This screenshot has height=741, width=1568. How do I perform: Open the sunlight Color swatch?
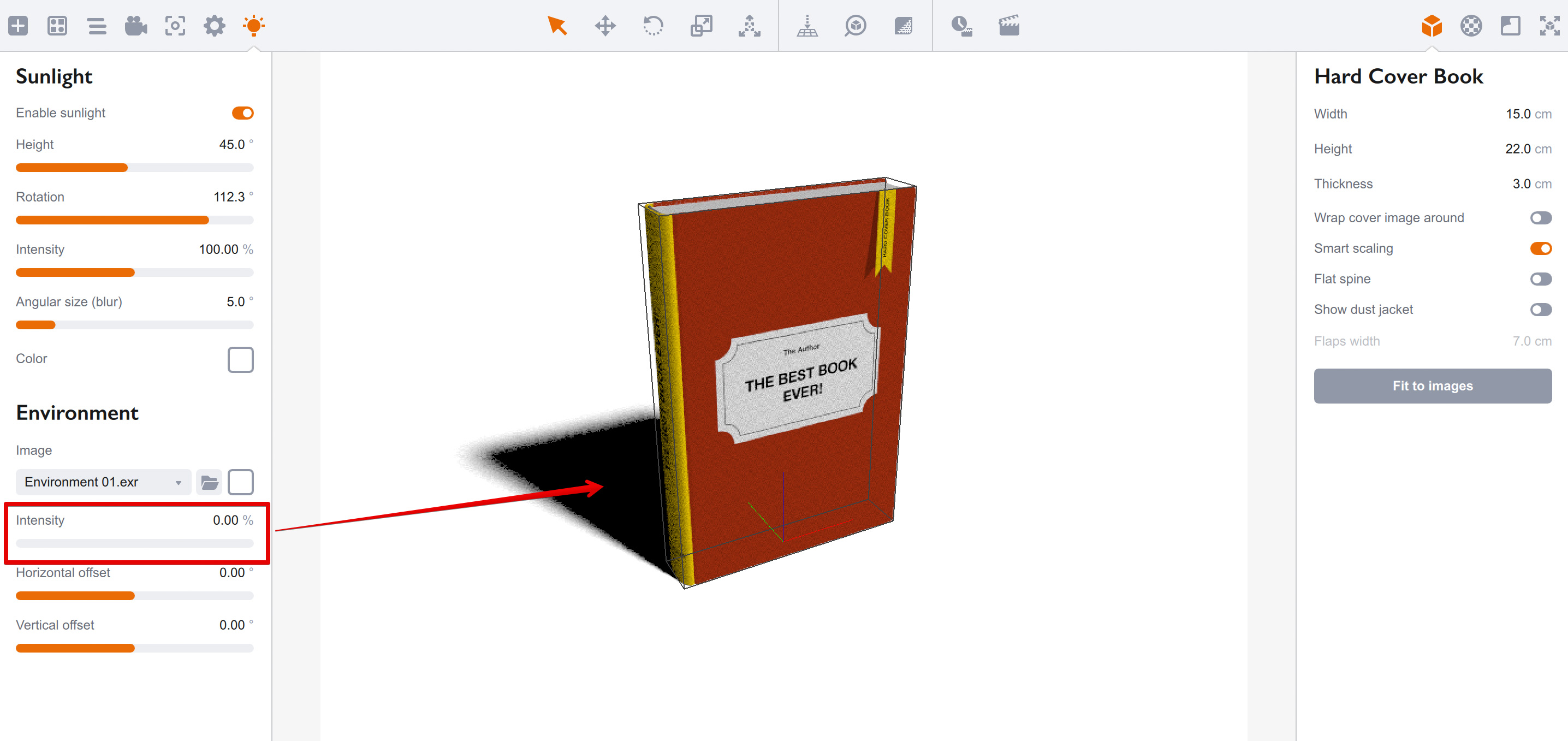tap(240, 360)
